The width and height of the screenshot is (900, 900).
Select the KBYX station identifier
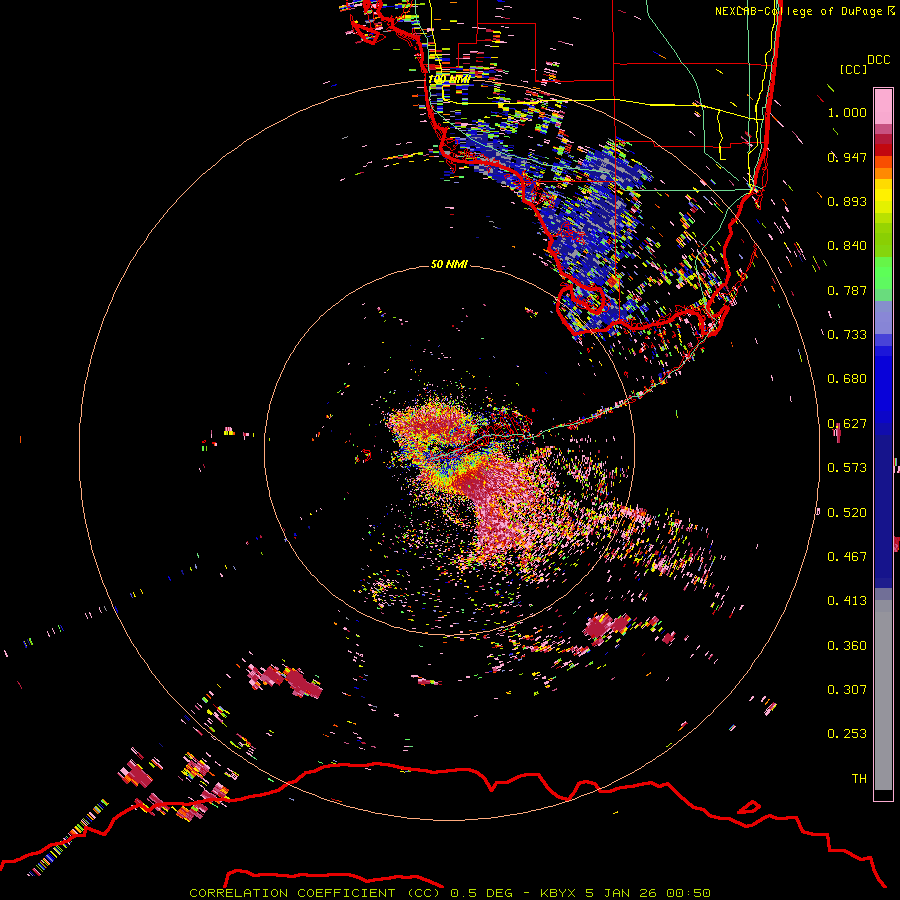tap(557, 893)
